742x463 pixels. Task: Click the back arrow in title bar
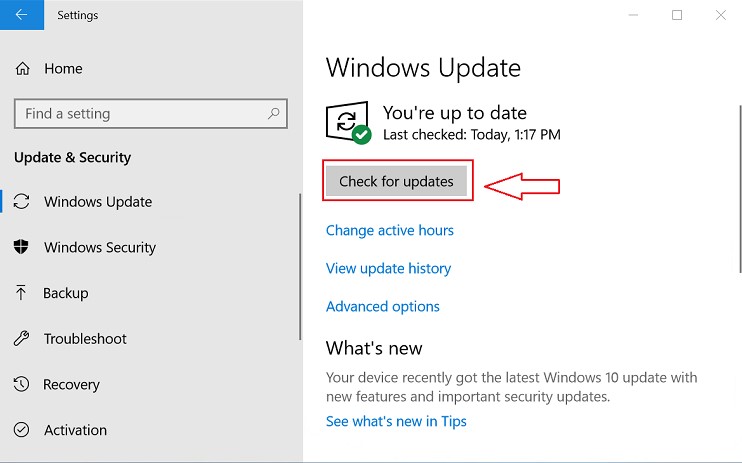click(21, 15)
